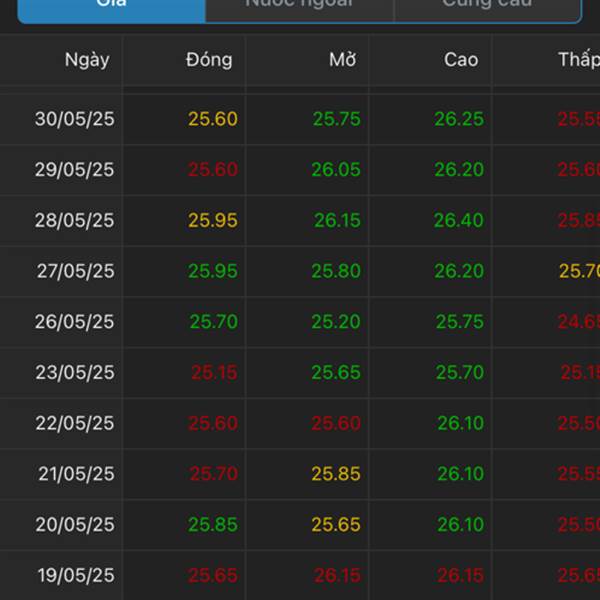Select the 26/05/25 date row
This screenshot has width=600, height=600.
300,322
